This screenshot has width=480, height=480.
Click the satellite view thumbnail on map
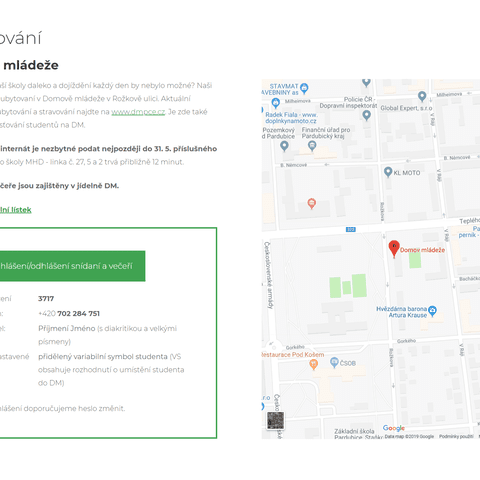[x=276, y=421]
